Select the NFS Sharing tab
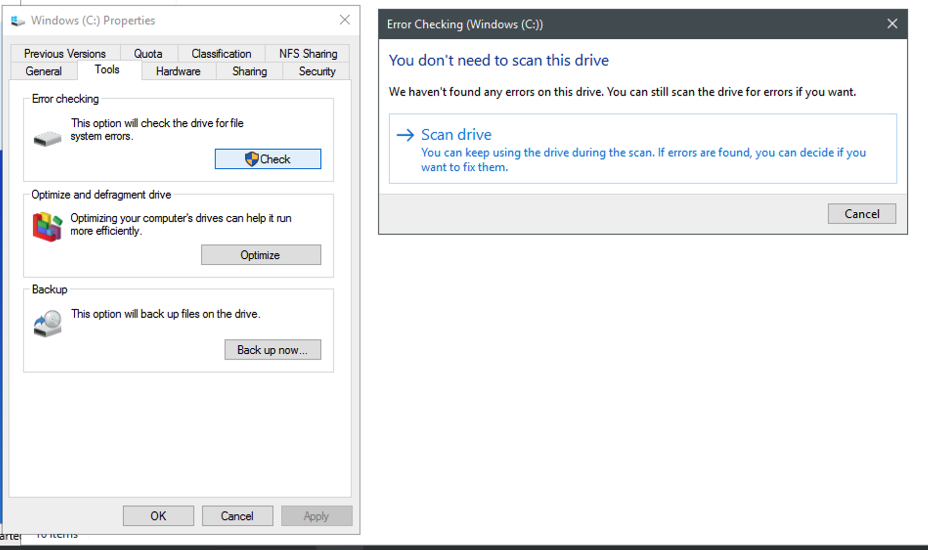 tap(308, 53)
